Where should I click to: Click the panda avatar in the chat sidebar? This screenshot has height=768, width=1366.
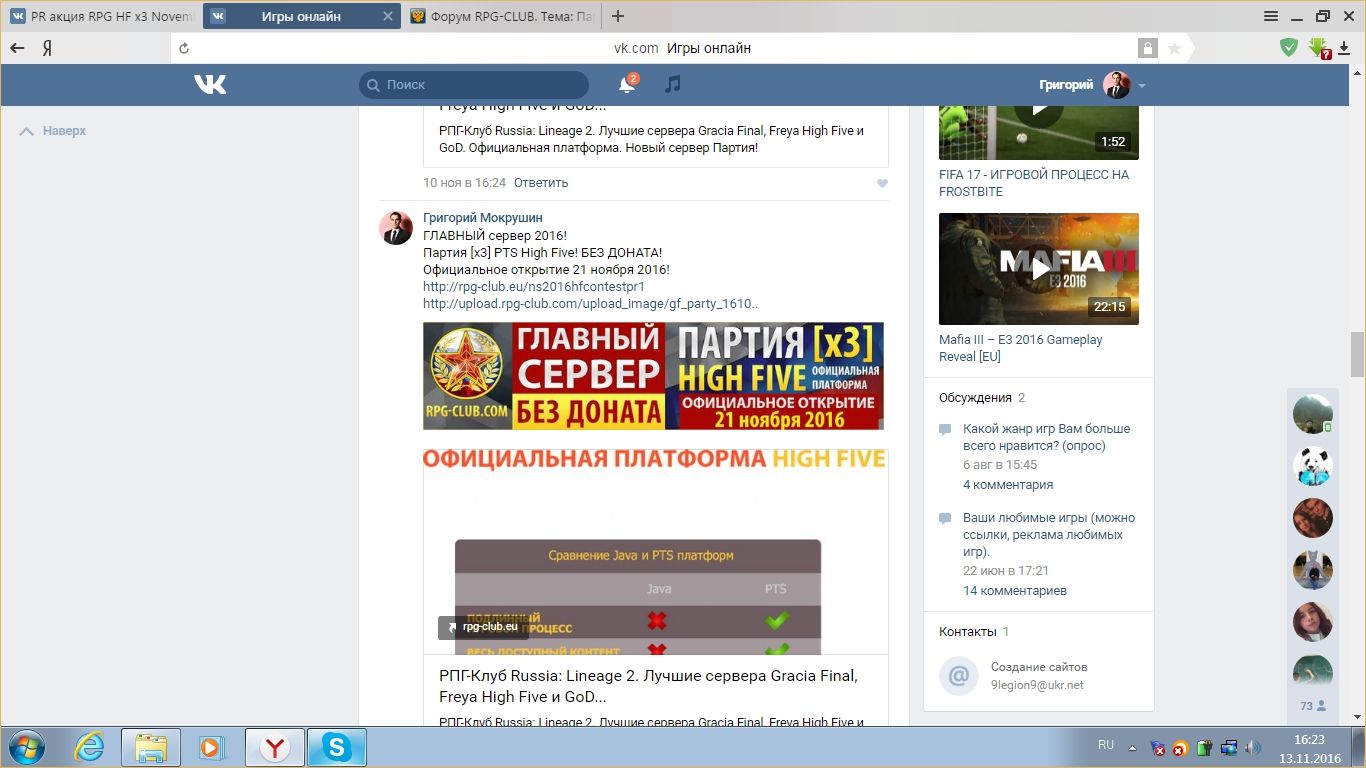point(1312,466)
